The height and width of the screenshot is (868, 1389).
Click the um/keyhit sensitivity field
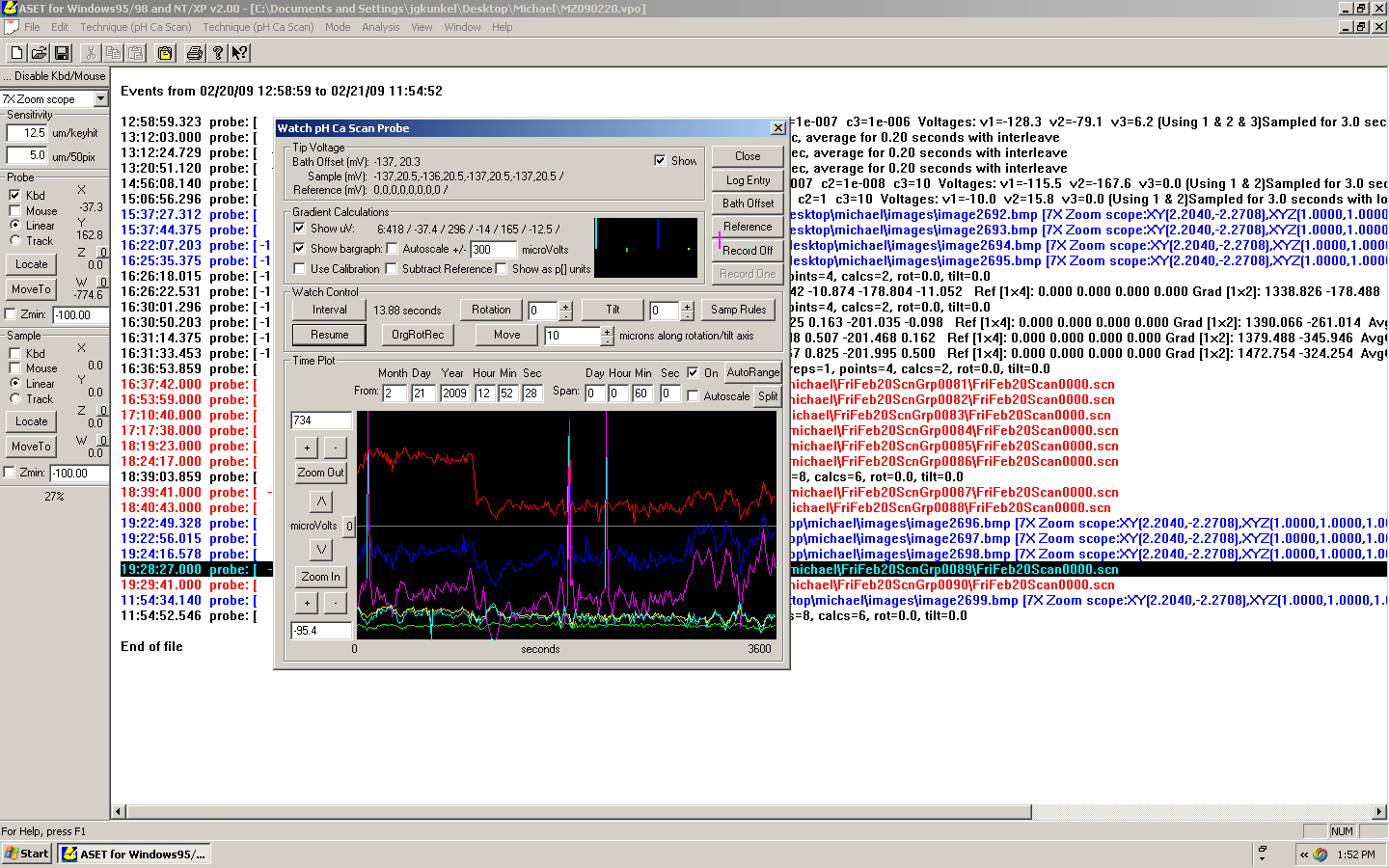(x=27, y=133)
